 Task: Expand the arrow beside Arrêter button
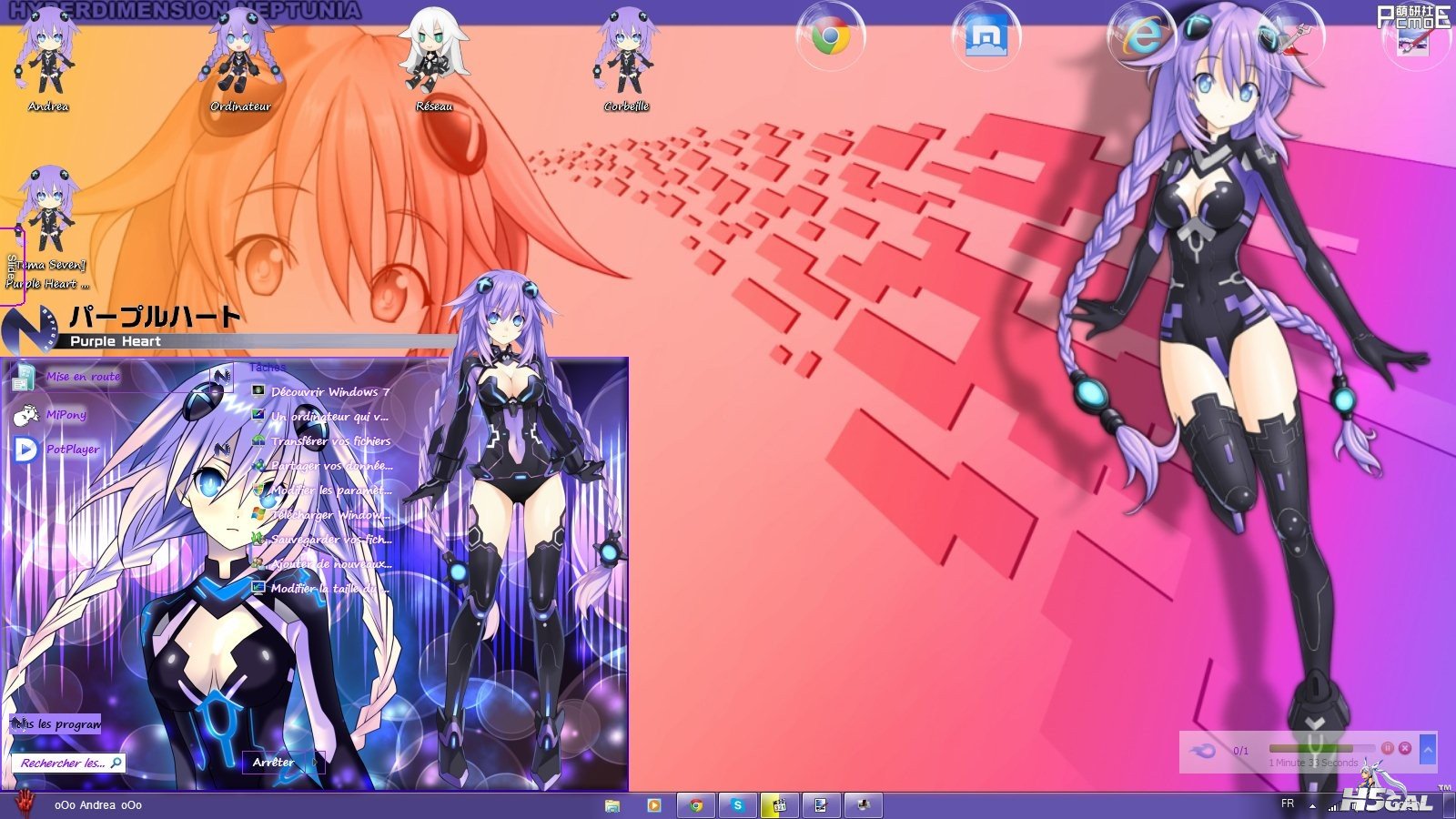click(315, 763)
